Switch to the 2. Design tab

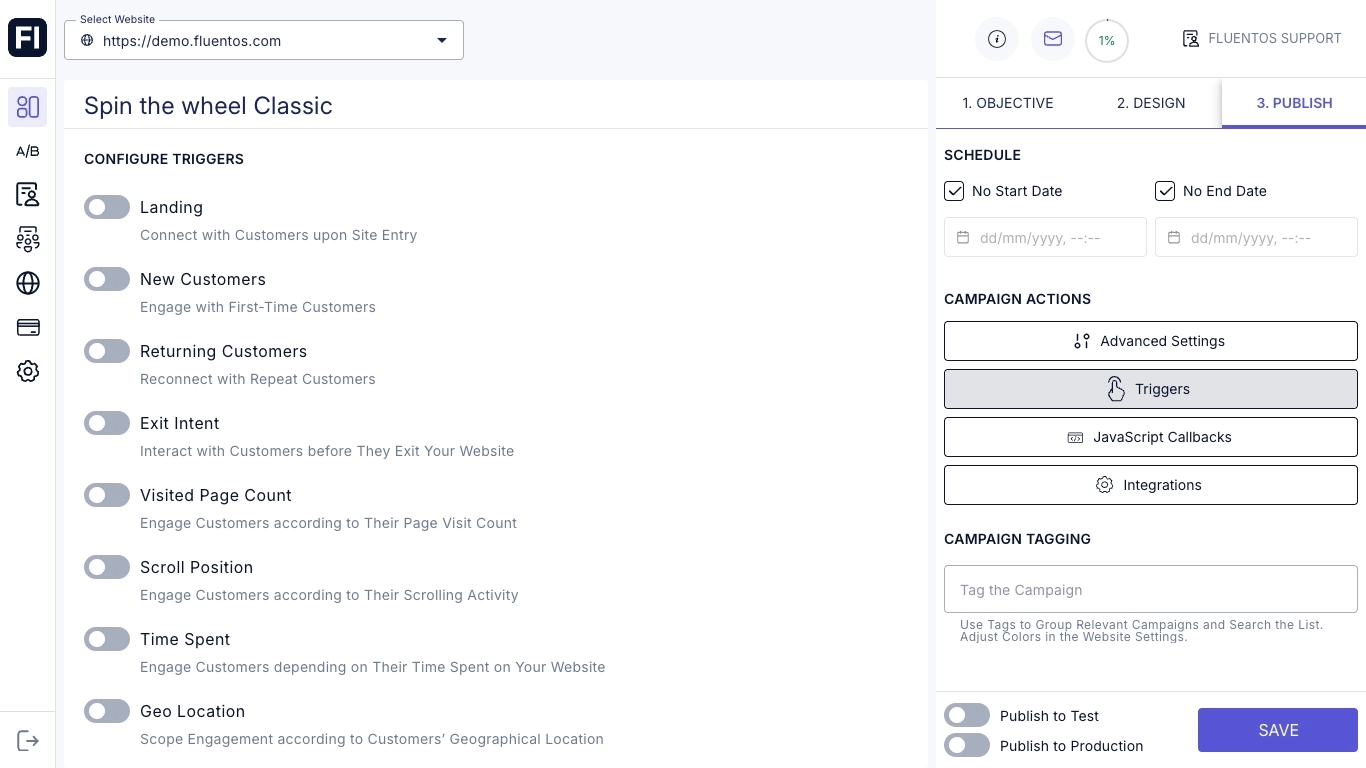(1151, 103)
